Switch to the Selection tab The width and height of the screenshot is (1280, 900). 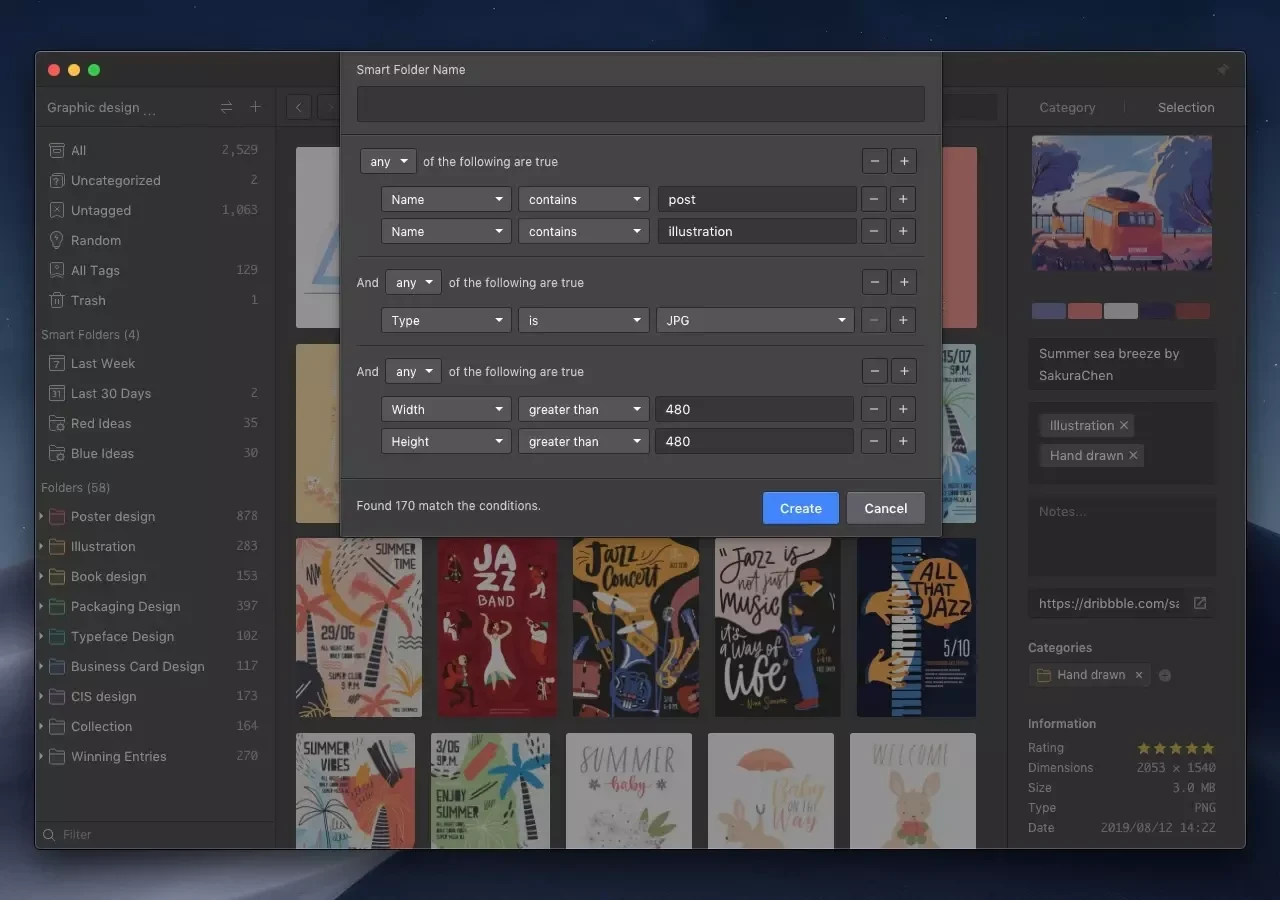[1185, 107]
